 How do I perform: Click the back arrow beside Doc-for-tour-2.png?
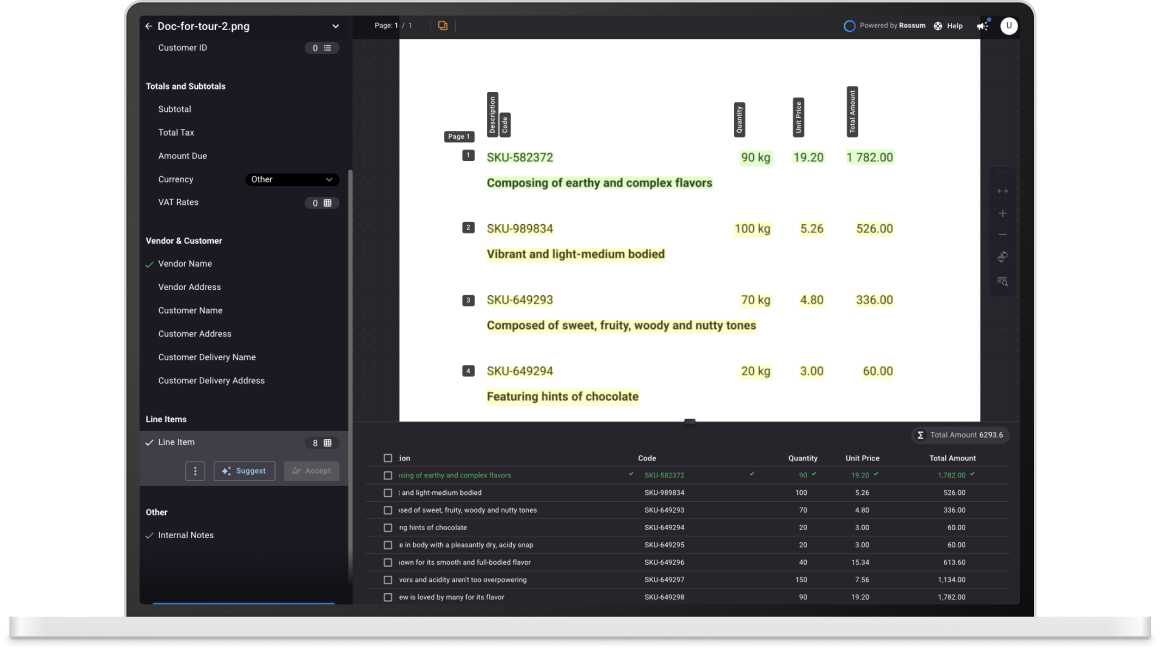pos(148,26)
